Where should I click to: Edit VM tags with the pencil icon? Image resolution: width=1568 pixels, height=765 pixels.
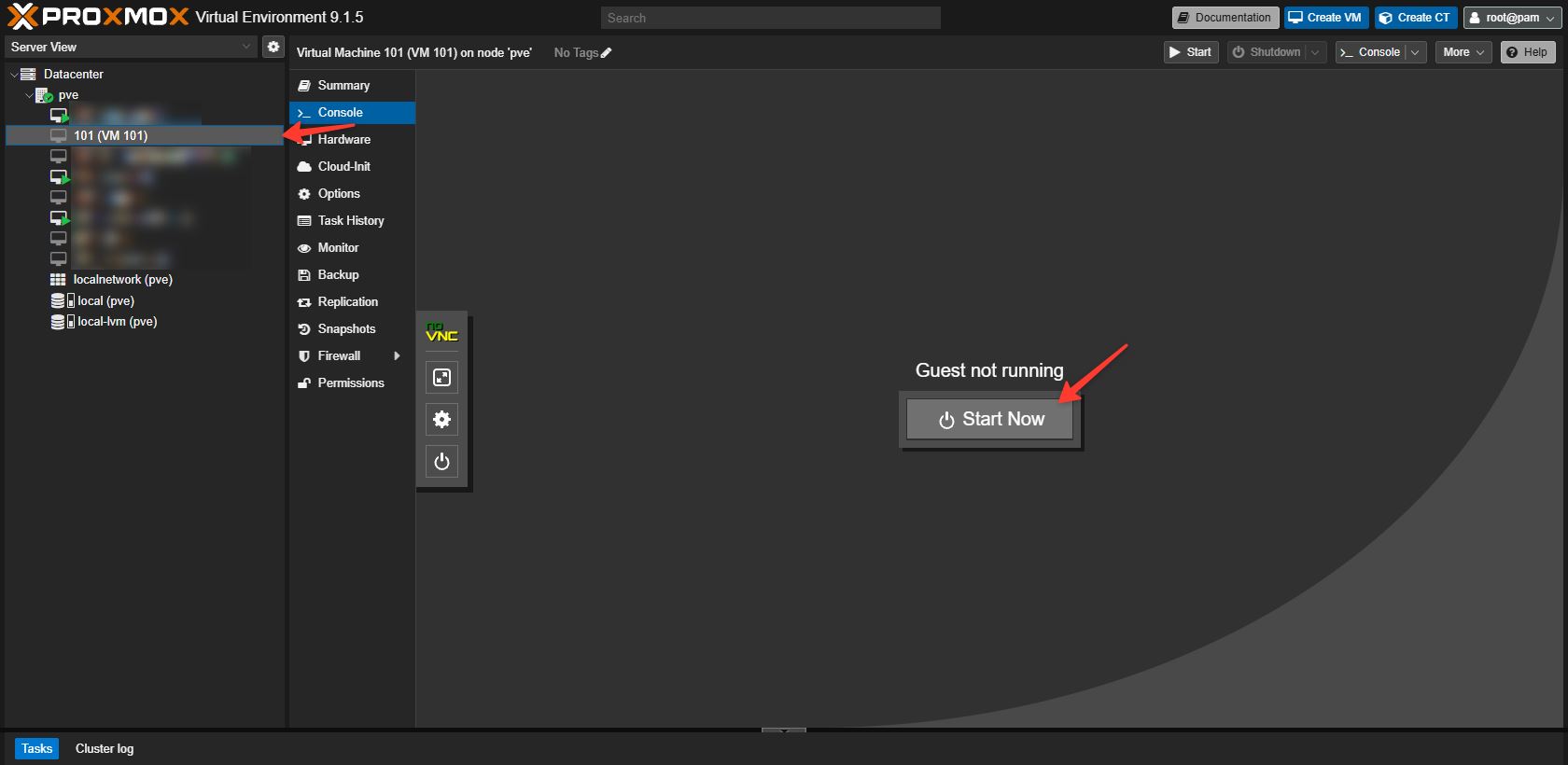[x=607, y=53]
